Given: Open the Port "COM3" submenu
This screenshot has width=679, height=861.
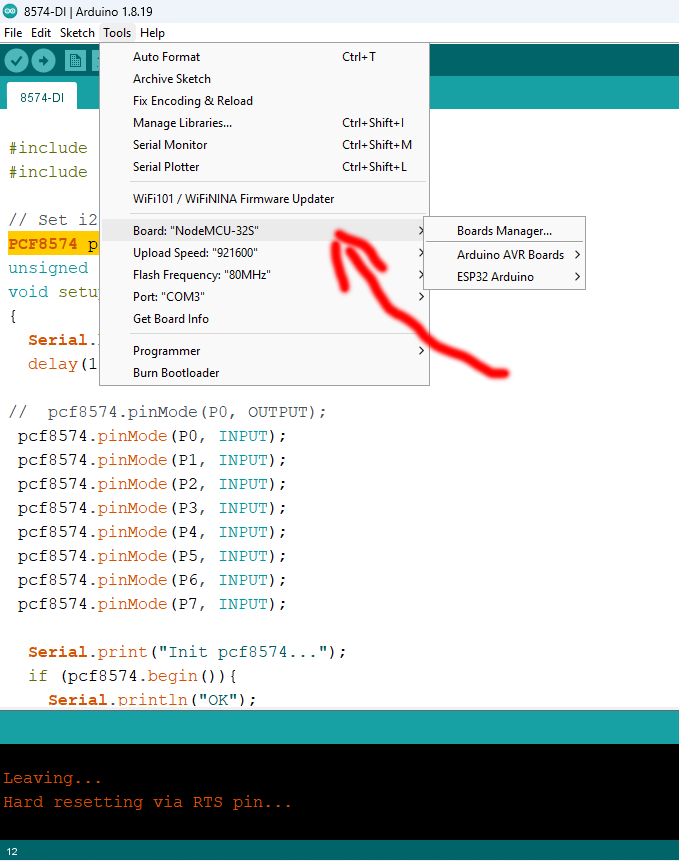Looking at the screenshot, I should 168,297.
